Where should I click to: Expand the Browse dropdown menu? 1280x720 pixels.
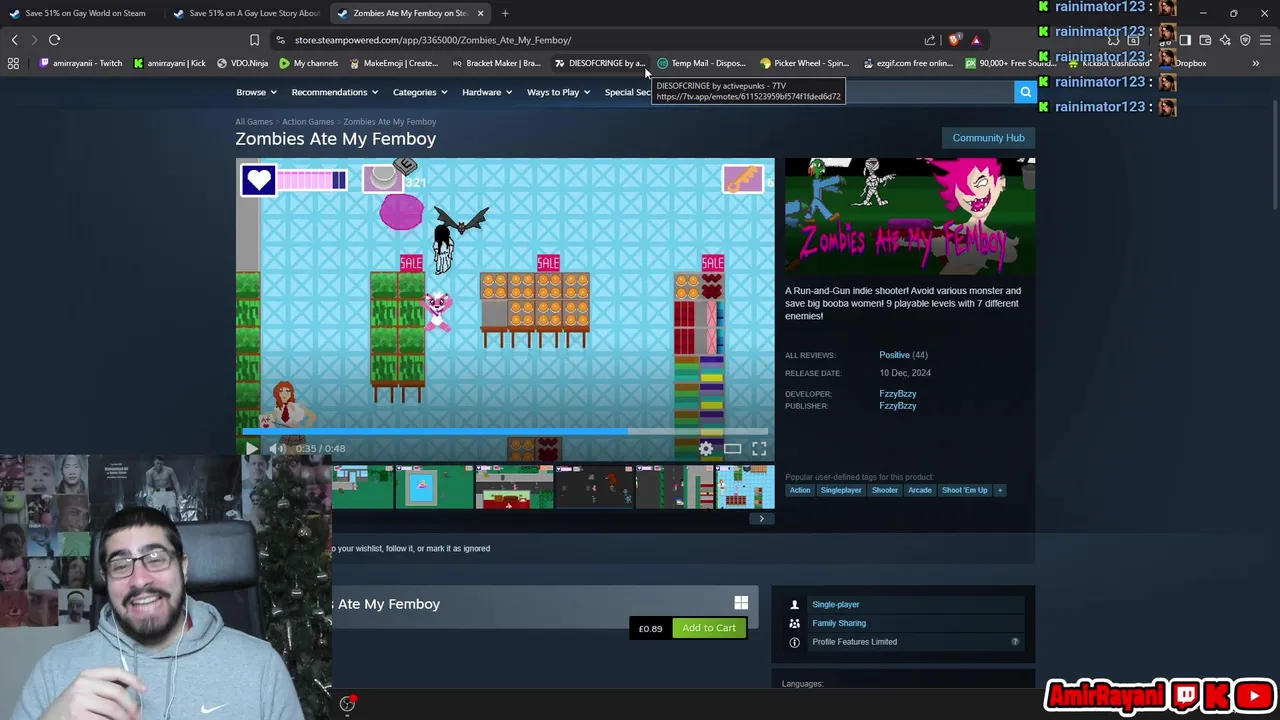pyautogui.click(x=256, y=92)
